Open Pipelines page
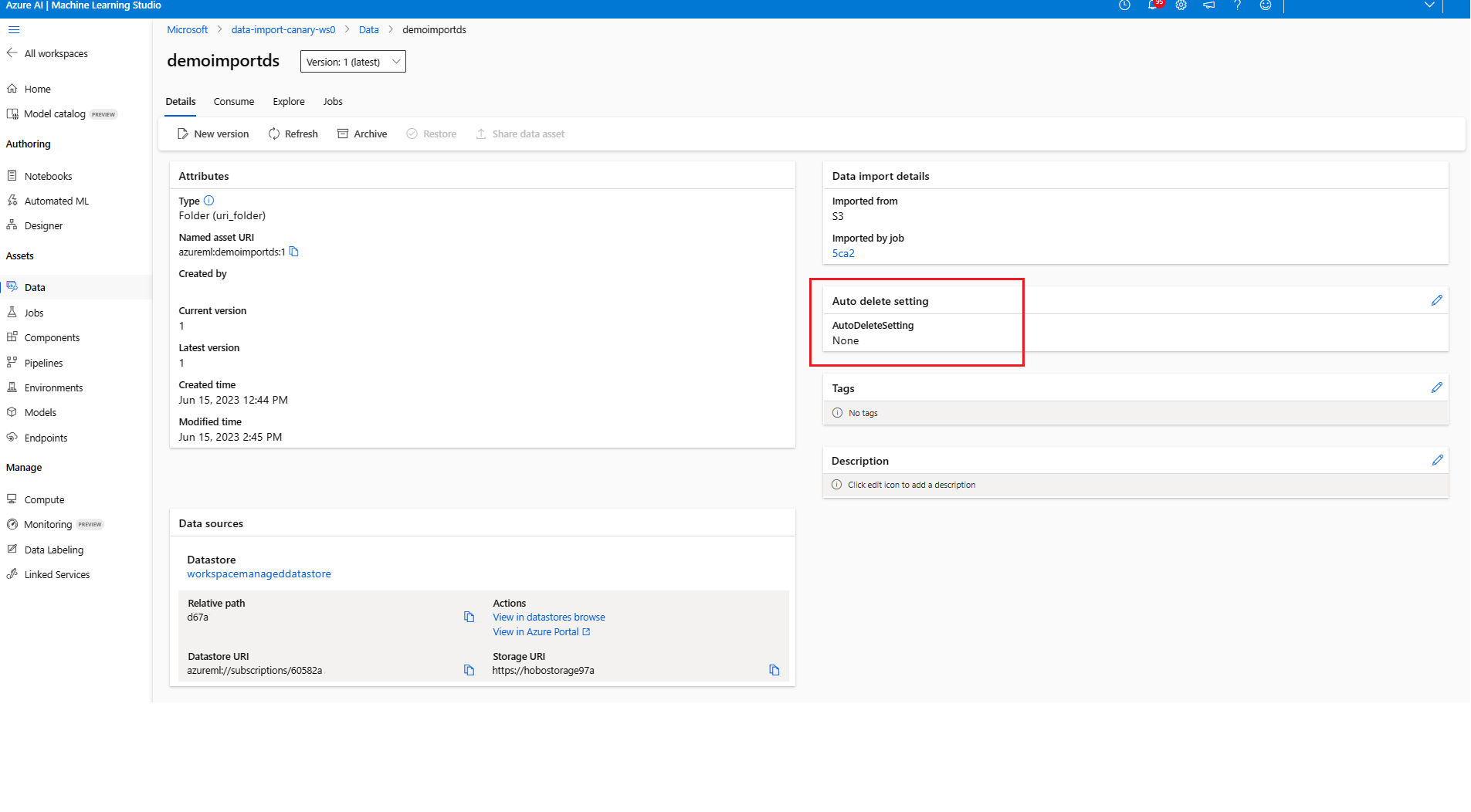This screenshot has height=812, width=1471. coord(35,363)
